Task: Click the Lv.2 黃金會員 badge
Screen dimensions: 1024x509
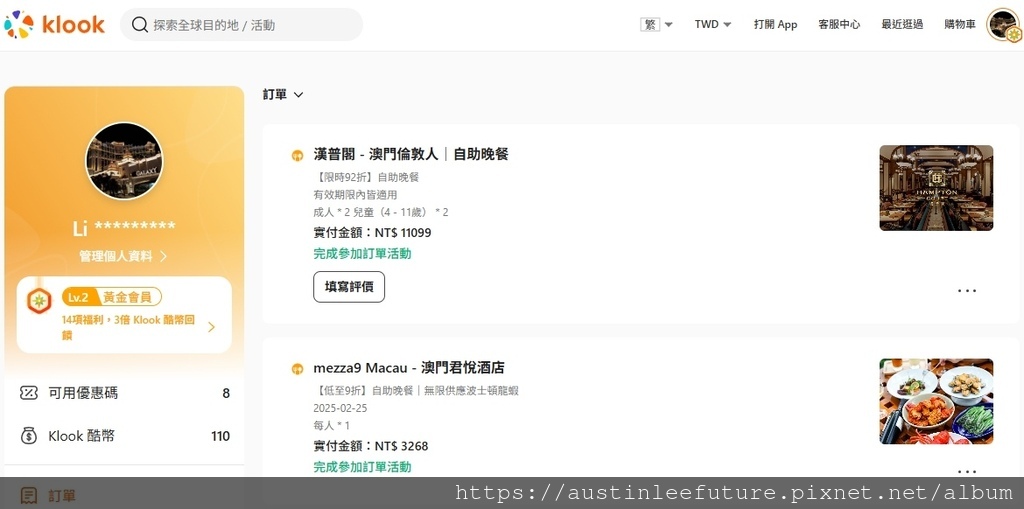Action: click(x=112, y=297)
